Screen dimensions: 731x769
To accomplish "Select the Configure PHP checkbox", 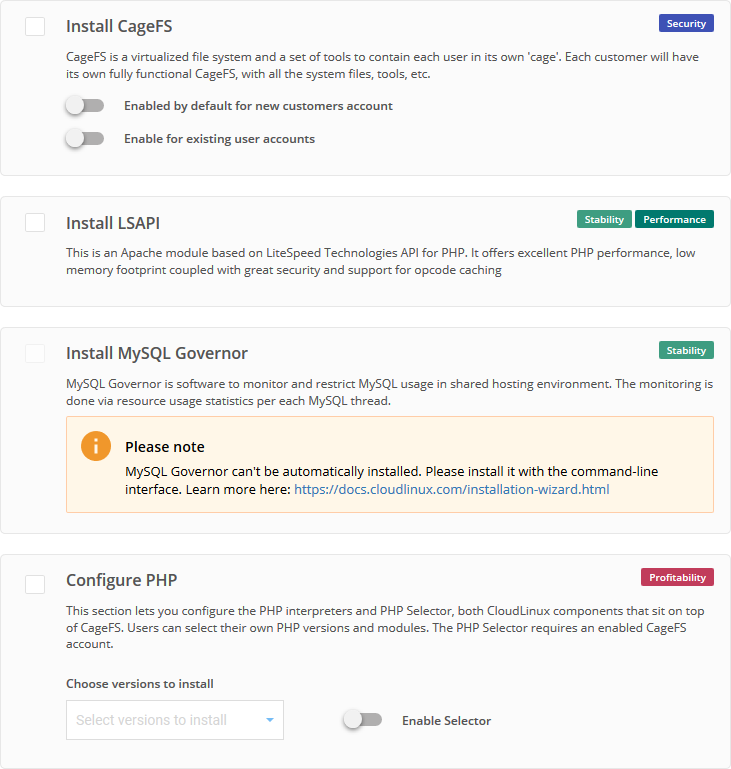I will click(35, 584).
